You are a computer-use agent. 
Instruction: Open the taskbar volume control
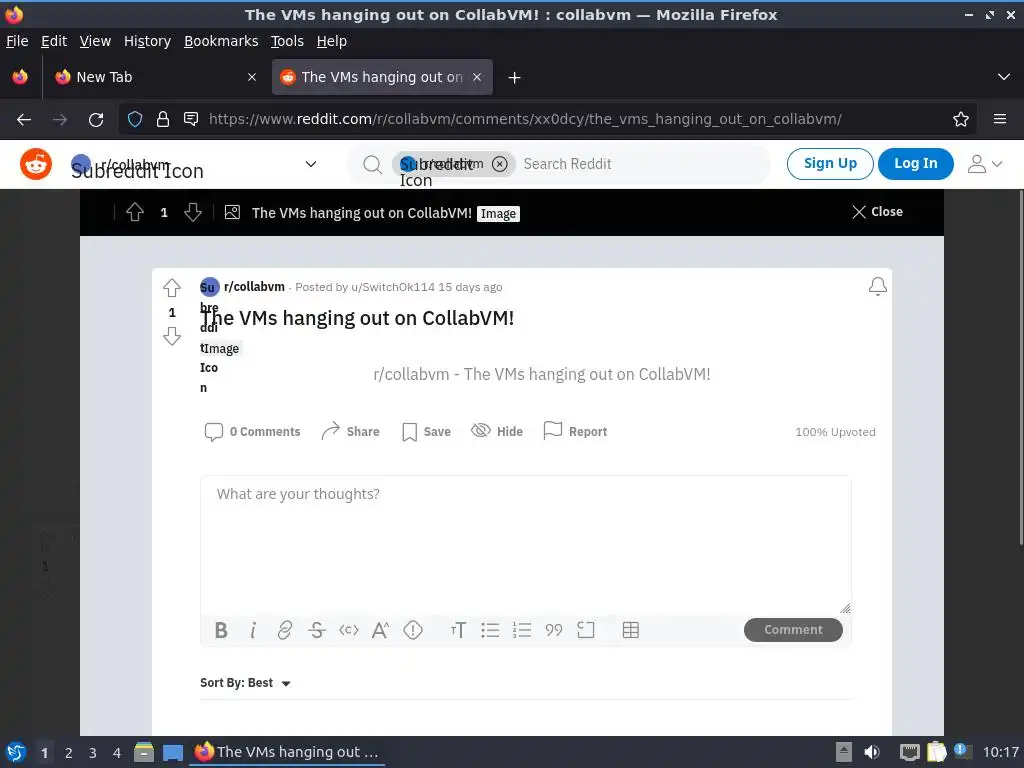(872, 752)
